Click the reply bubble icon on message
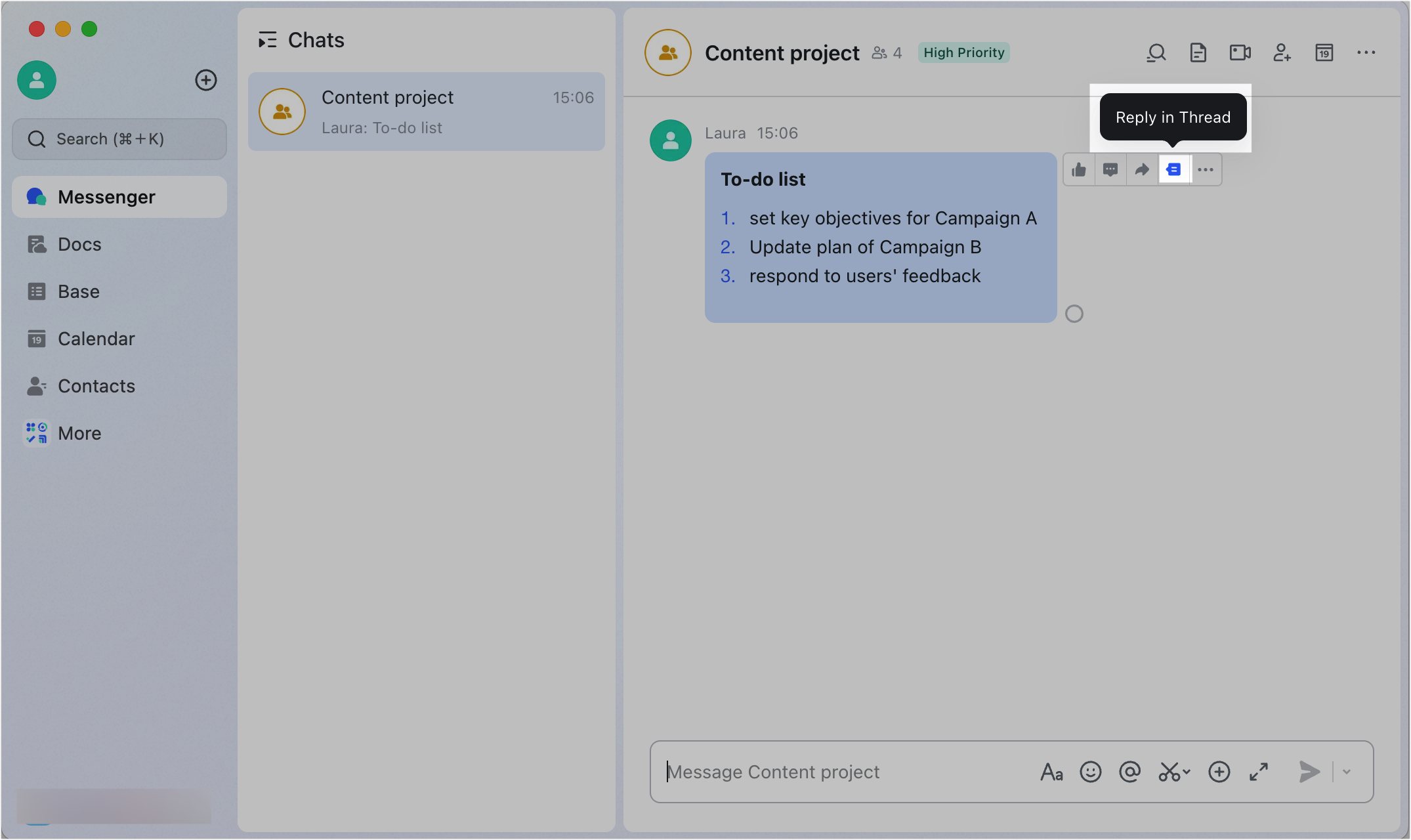The image size is (1411, 840). 1110,170
